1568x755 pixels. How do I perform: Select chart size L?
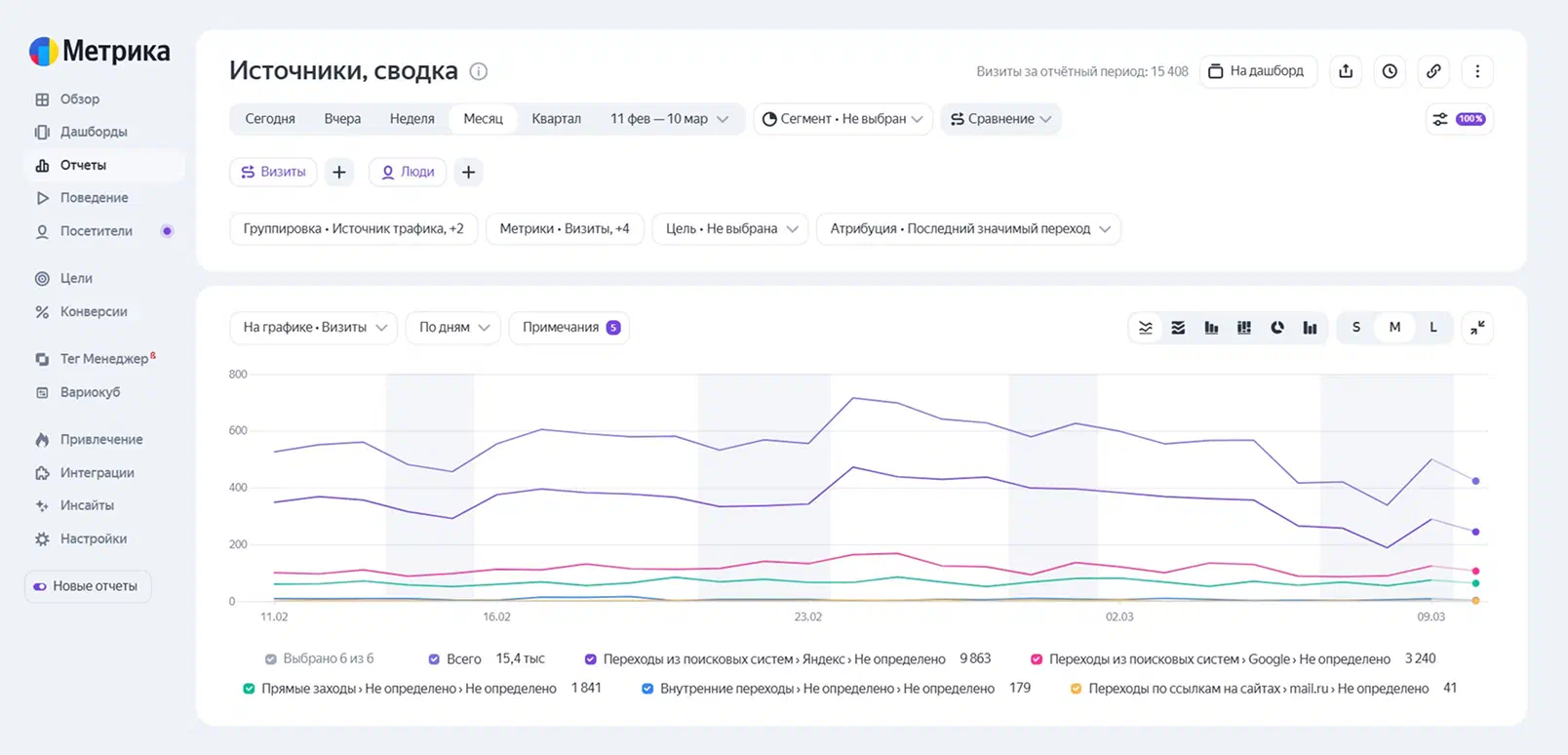1433,328
